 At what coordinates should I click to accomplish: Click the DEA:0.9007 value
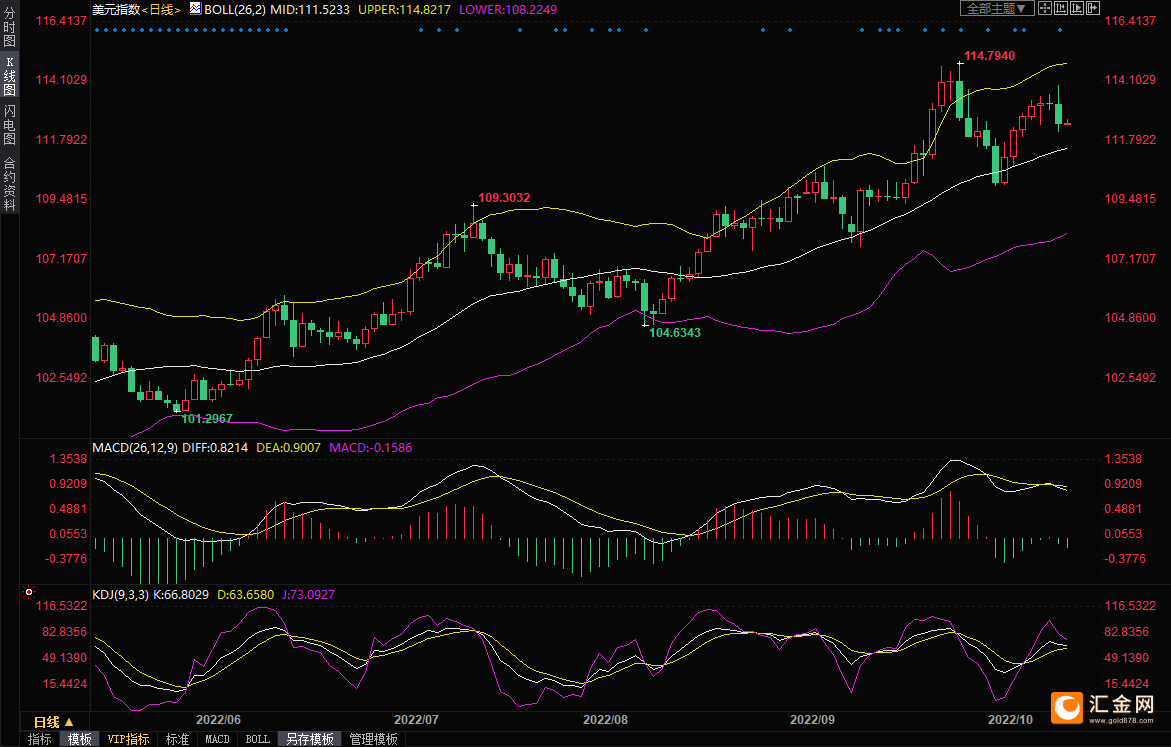(288, 447)
